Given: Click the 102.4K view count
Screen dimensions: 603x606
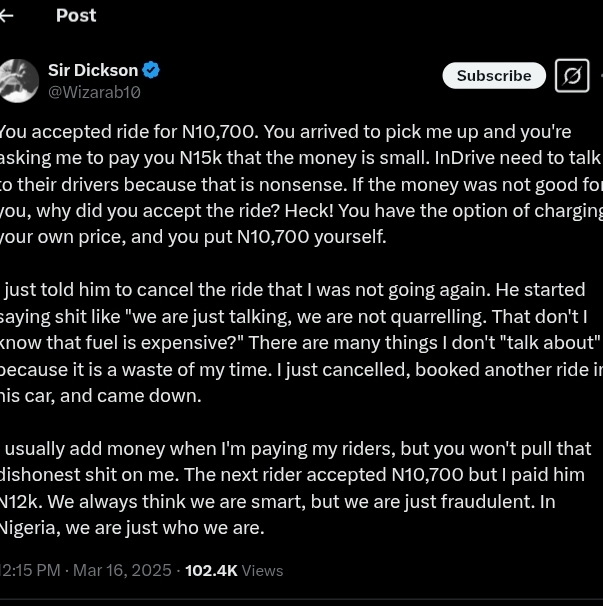Looking at the screenshot, I should coord(211,570).
